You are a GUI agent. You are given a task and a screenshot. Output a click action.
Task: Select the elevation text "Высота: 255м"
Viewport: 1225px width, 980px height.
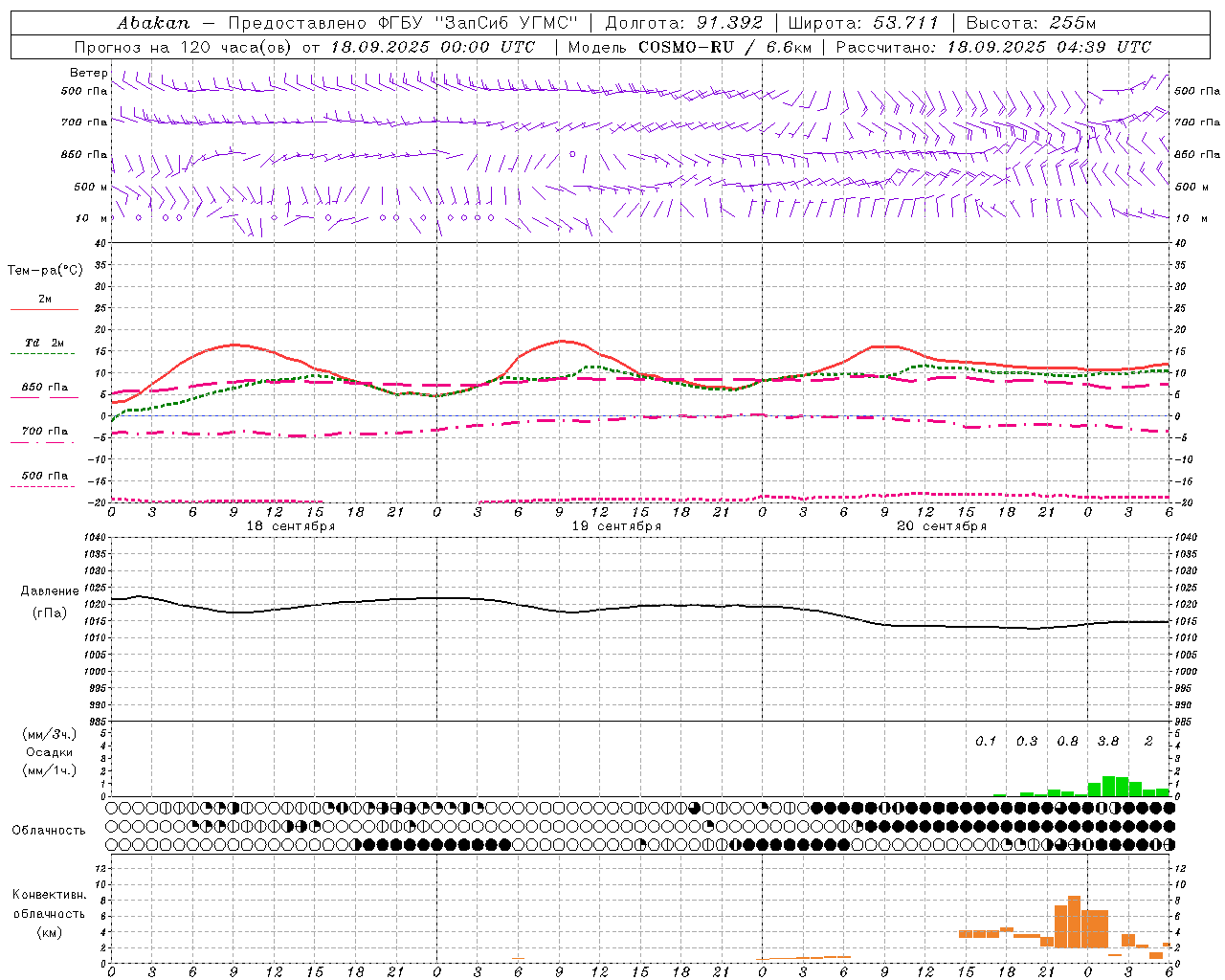click(x=1031, y=23)
